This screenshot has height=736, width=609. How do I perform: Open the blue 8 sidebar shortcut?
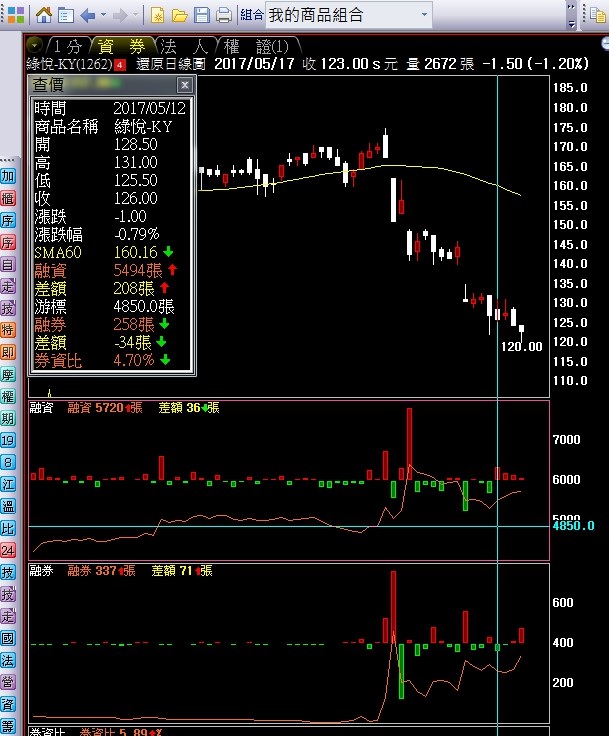point(8,462)
